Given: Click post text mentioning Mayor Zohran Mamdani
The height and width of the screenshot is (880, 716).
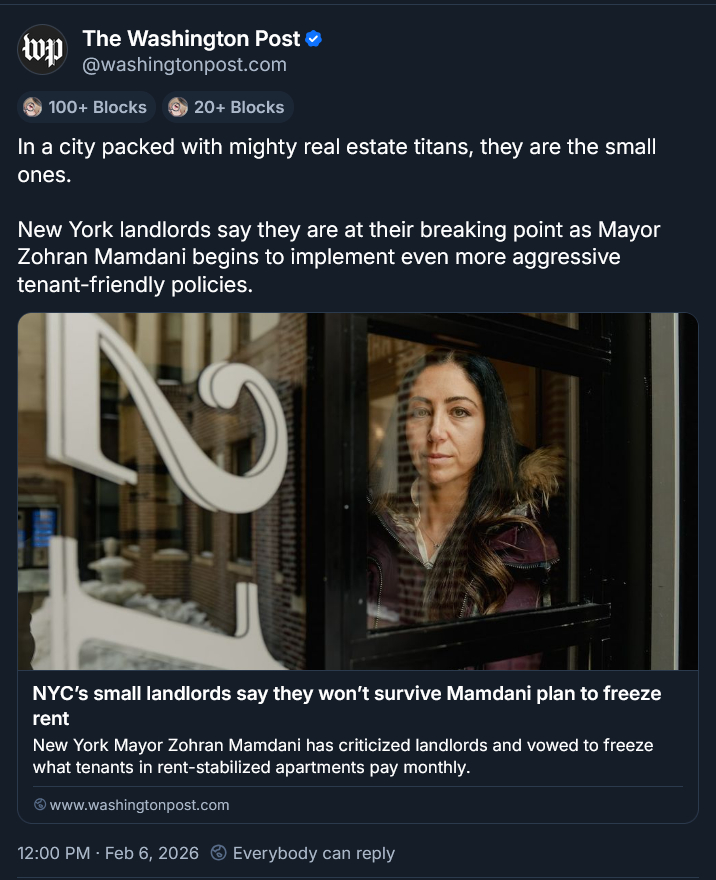Looking at the screenshot, I should [x=339, y=257].
